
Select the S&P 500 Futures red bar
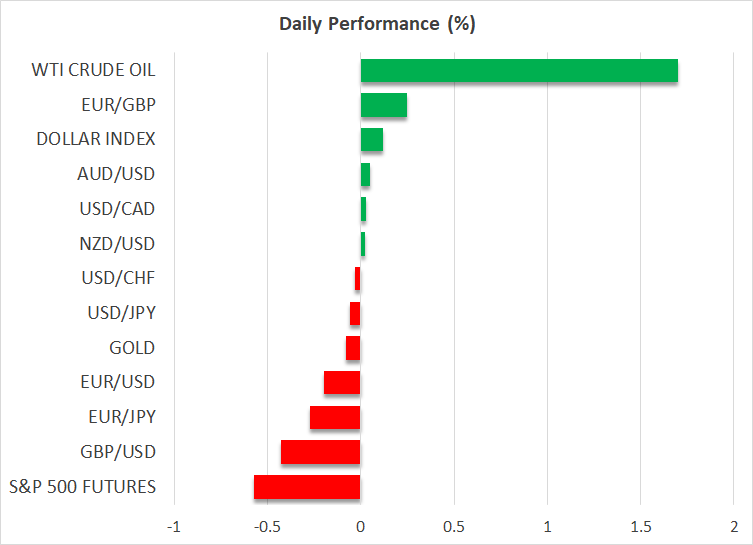307,487
